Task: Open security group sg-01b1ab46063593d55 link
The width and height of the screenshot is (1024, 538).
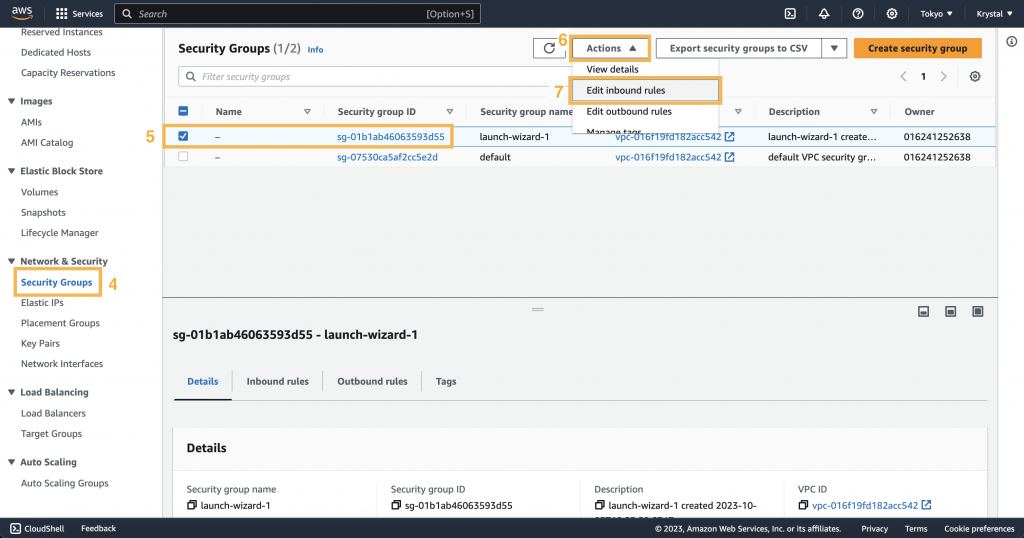Action: (391, 136)
